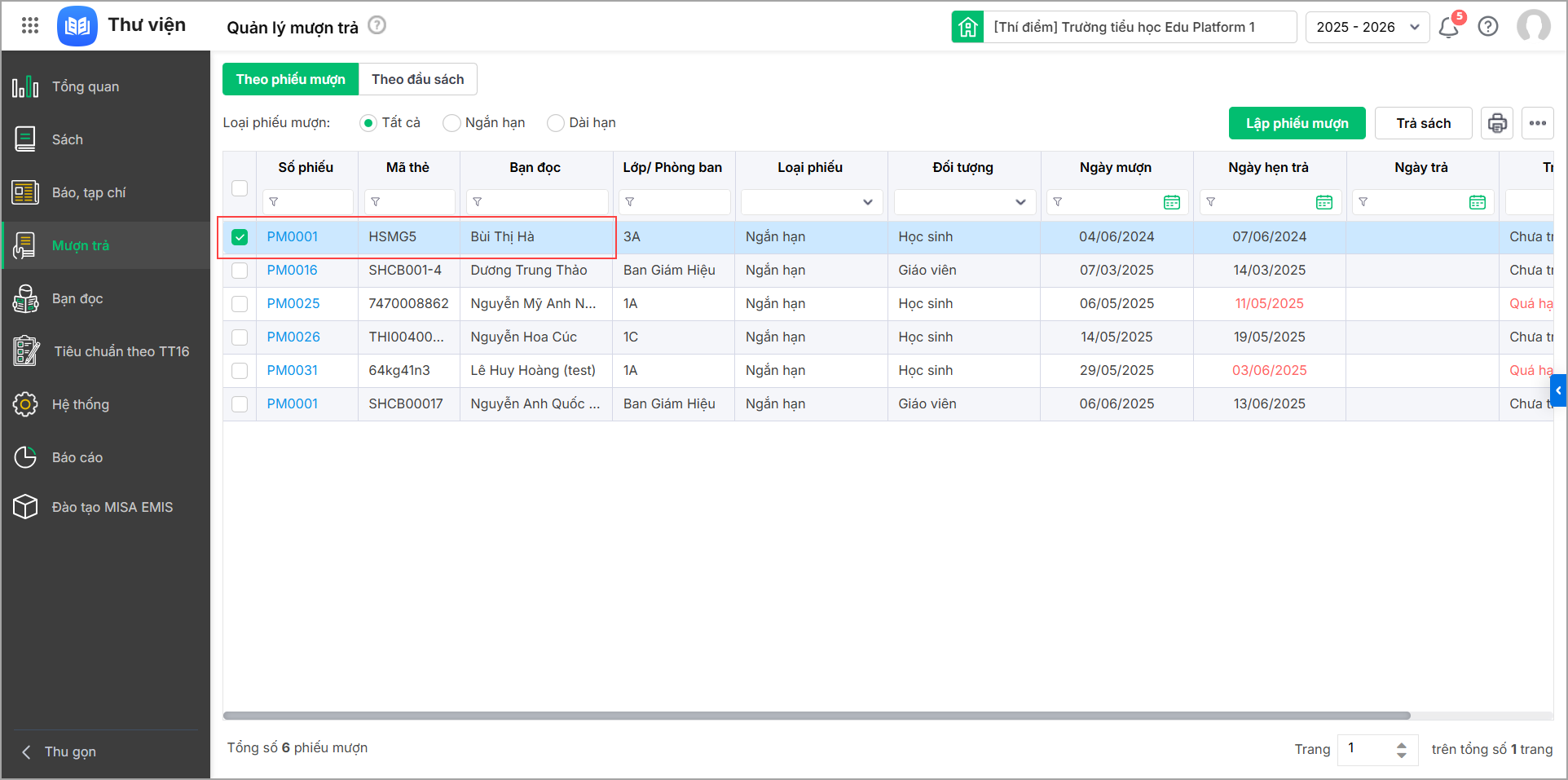
Task: Open the three-dots more options menu
Action: 1537,123
